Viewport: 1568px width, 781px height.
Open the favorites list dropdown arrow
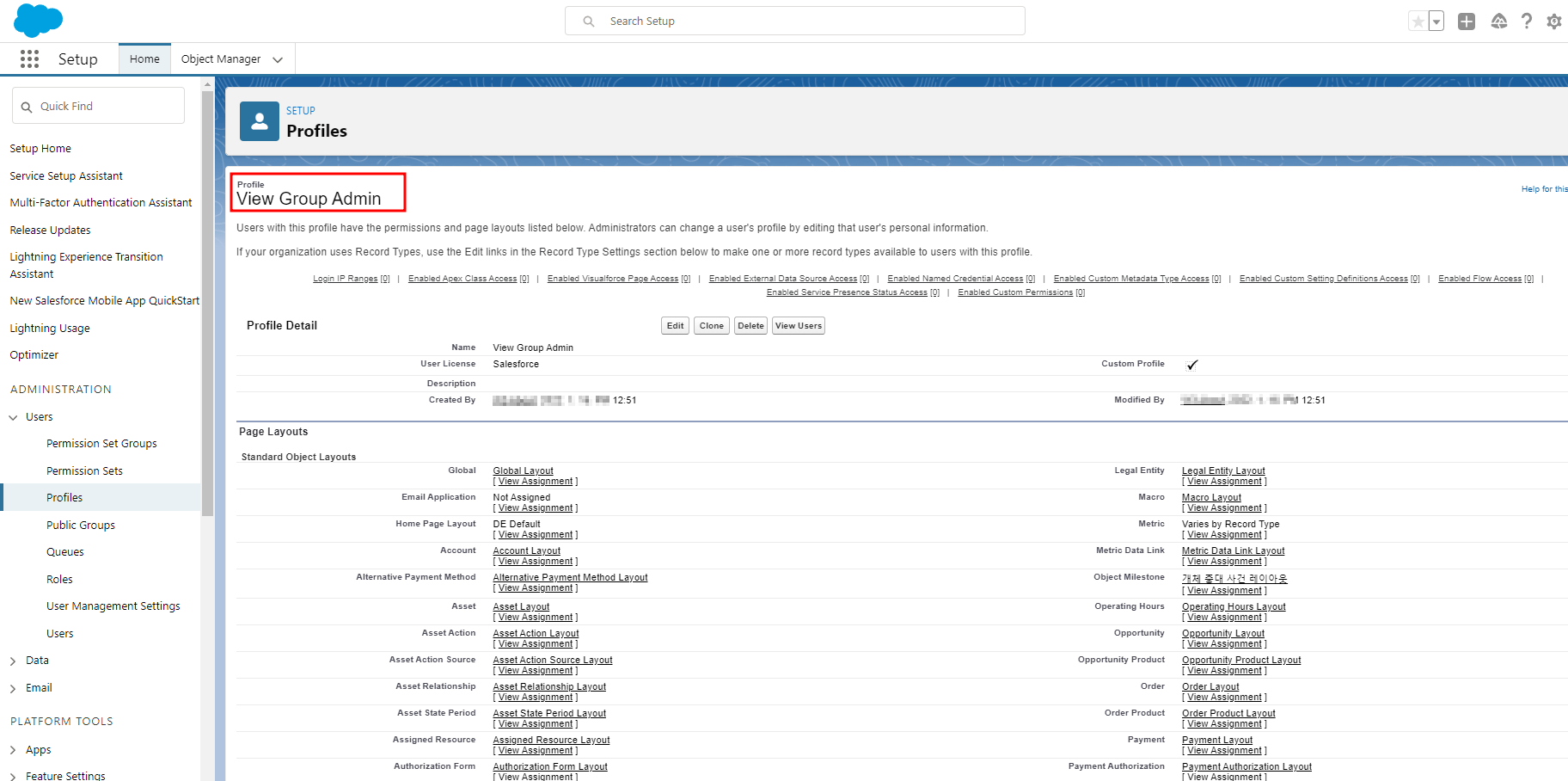click(x=1436, y=22)
